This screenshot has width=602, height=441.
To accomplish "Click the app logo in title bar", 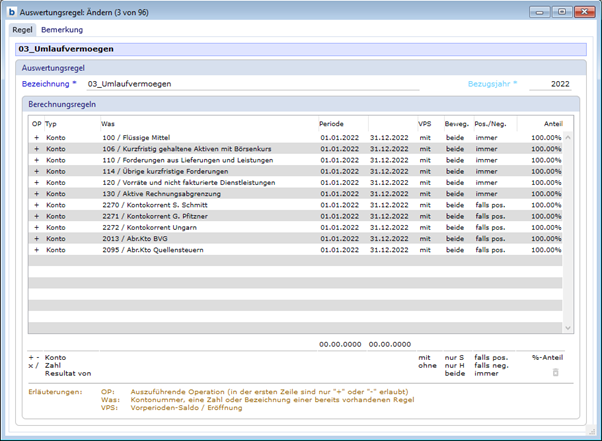I will (x=11, y=12).
